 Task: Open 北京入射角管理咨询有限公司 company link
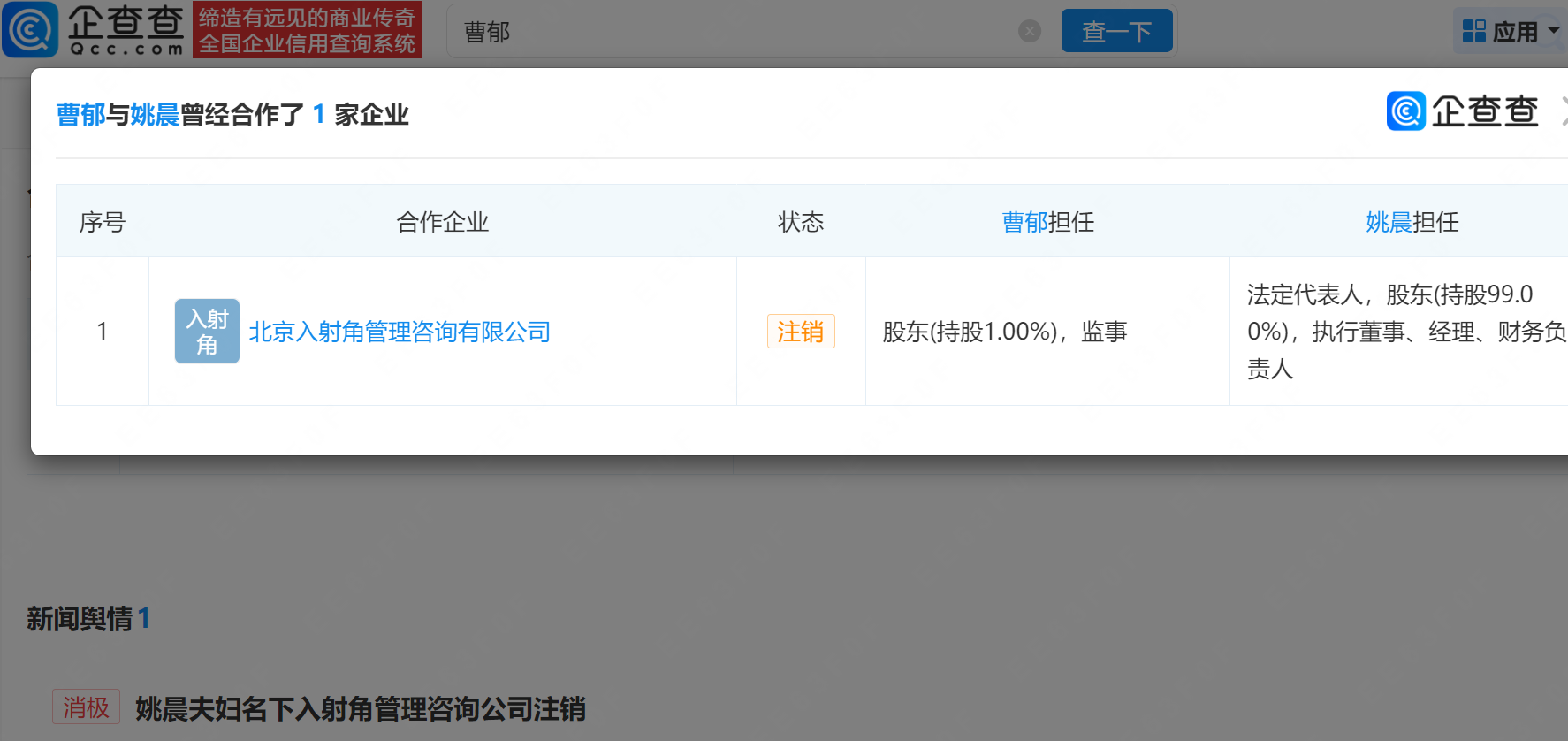[x=400, y=332]
